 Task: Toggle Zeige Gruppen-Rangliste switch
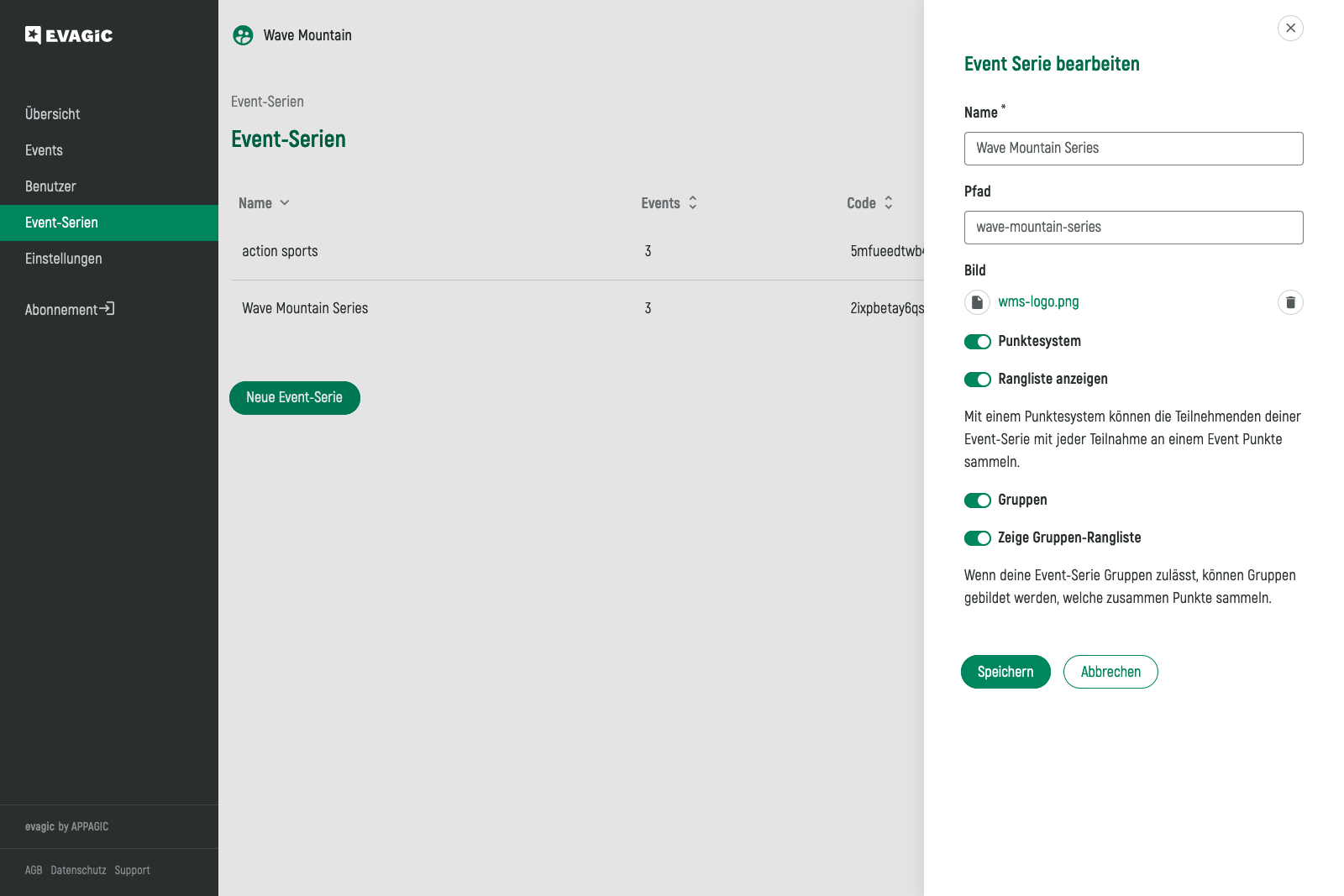coord(978,538)
